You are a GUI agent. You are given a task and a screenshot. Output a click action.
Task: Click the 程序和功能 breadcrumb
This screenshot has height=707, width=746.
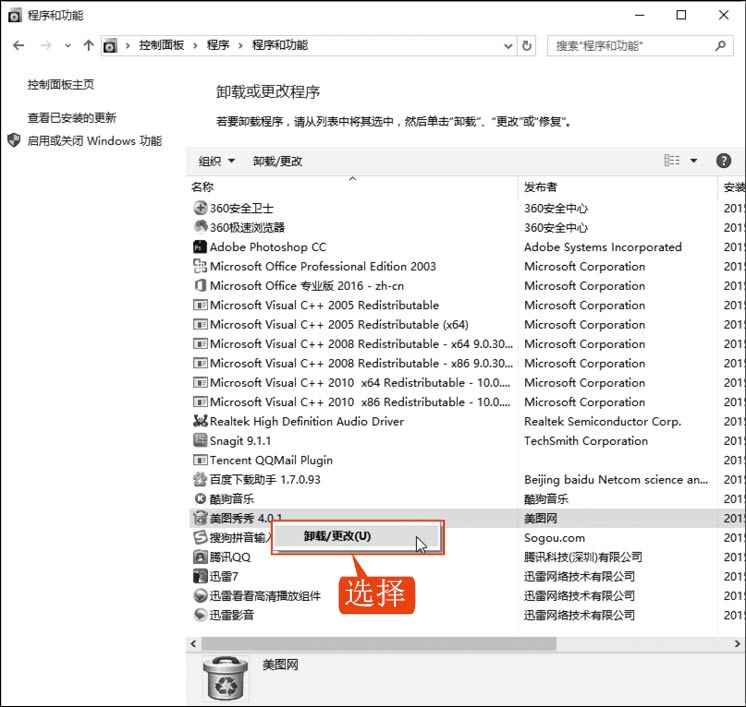point(280,45)
